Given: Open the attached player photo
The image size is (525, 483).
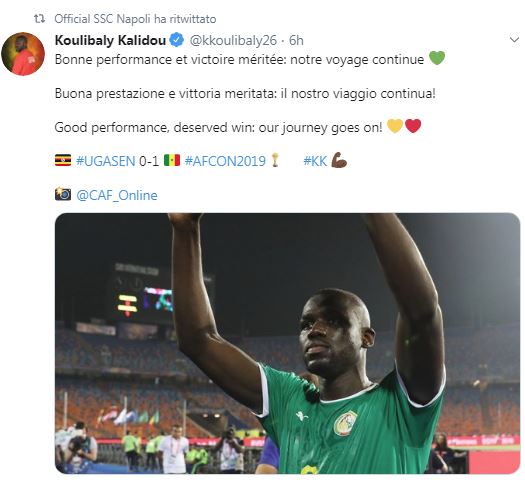Looking at the screenshot, I should click(x=287, y=343).
